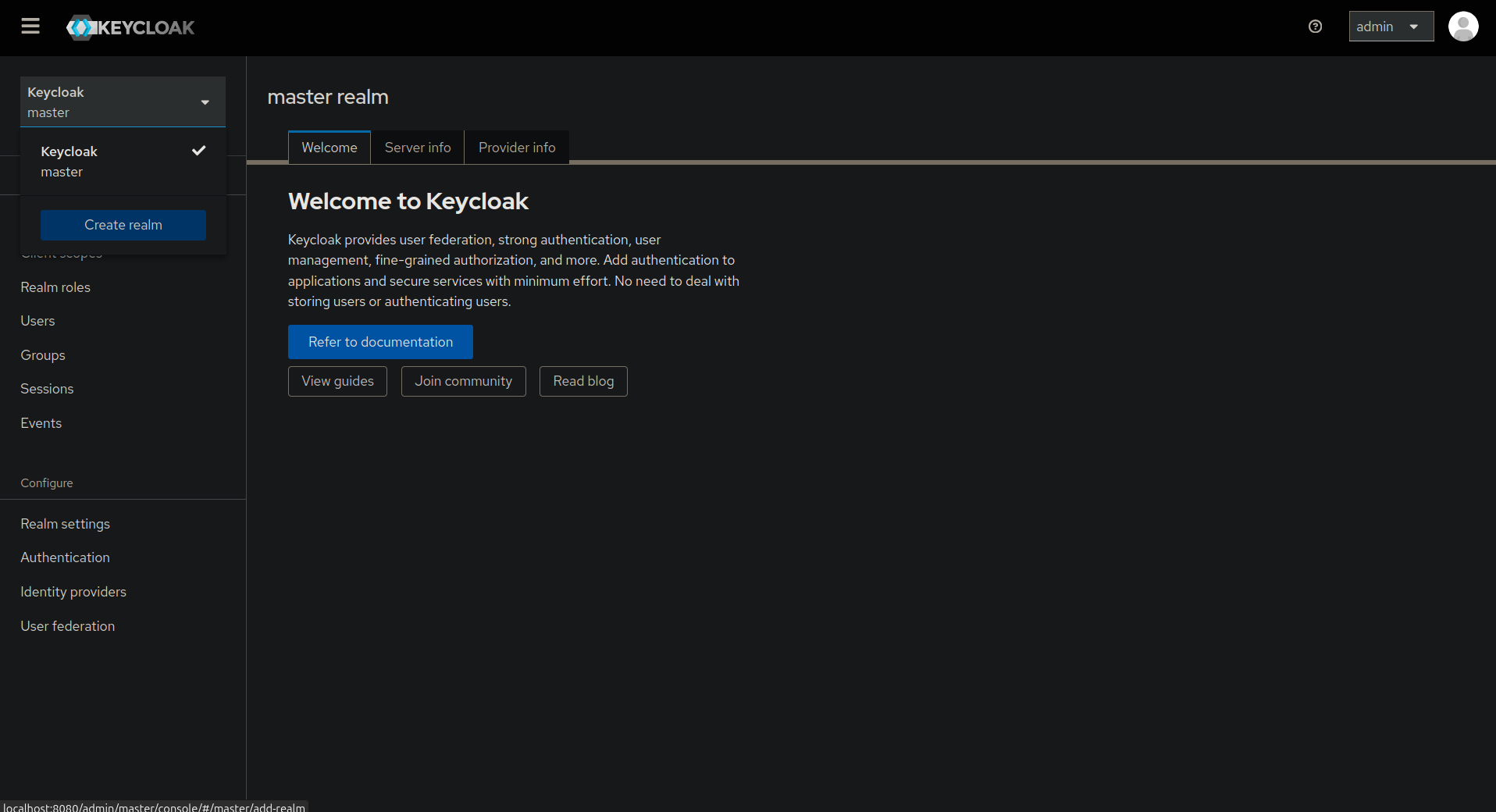1496x812 pixels.
Task: Click the Configure section label
Action: click(47, 483)
